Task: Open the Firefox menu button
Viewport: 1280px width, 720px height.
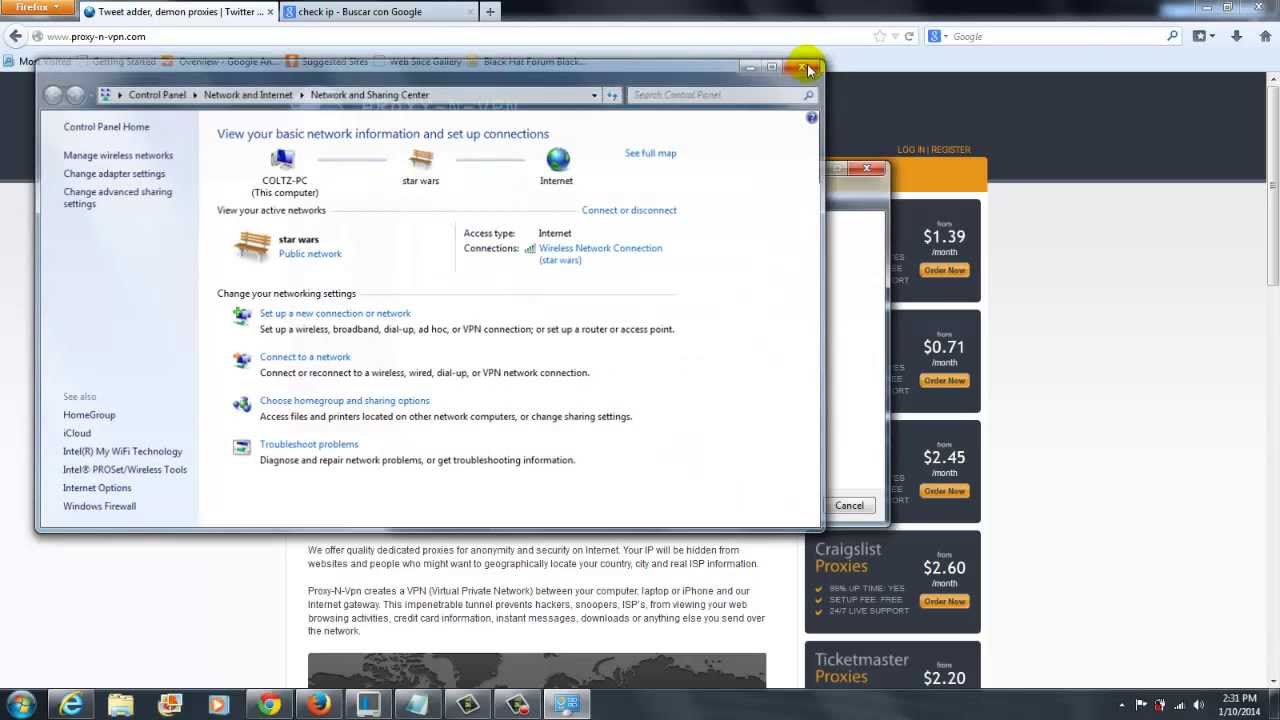Action: [x=38, y=7]
